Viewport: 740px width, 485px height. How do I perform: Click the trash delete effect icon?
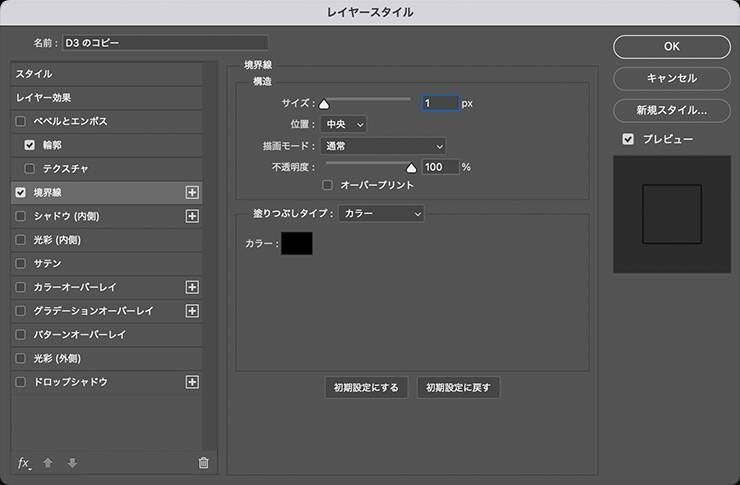tap(204, 463)
